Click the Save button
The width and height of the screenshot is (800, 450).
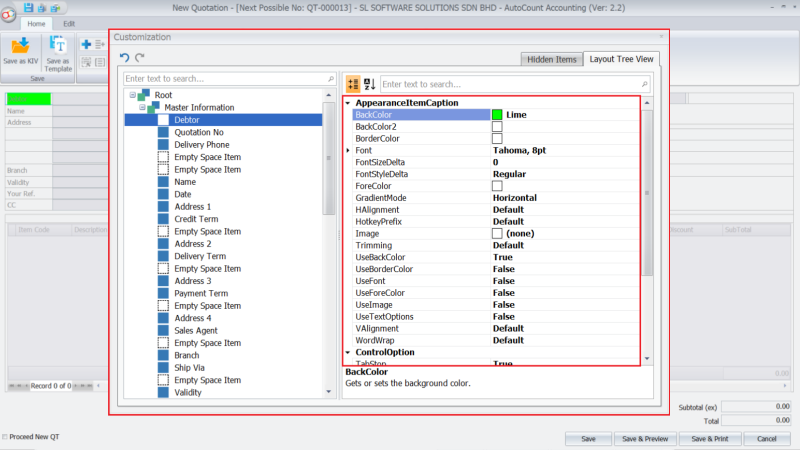pyautogui.click(x=588, y=439)
